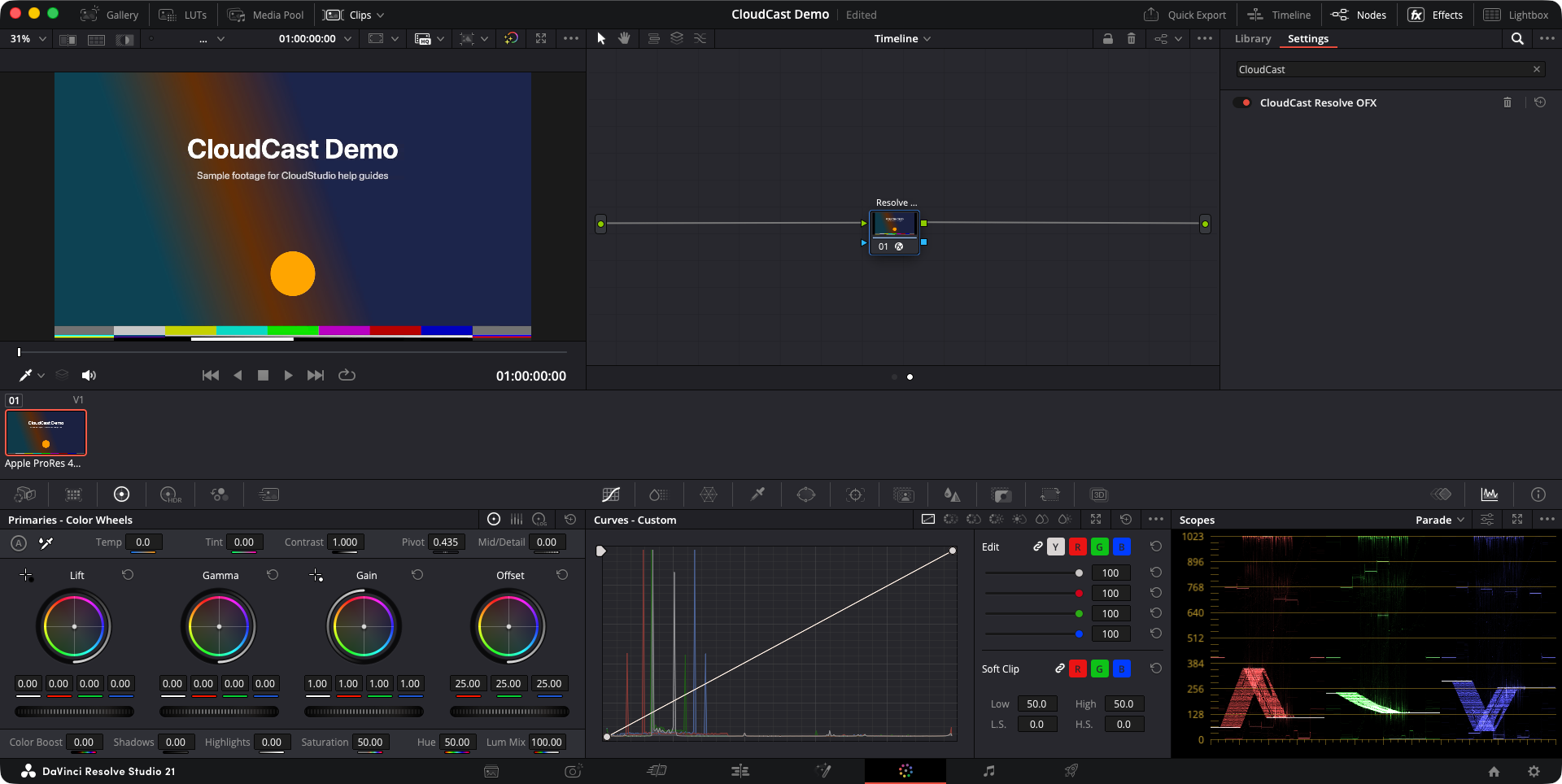
Task: Toggle the red curve Edit channel
Action: tap(1078, 547)
